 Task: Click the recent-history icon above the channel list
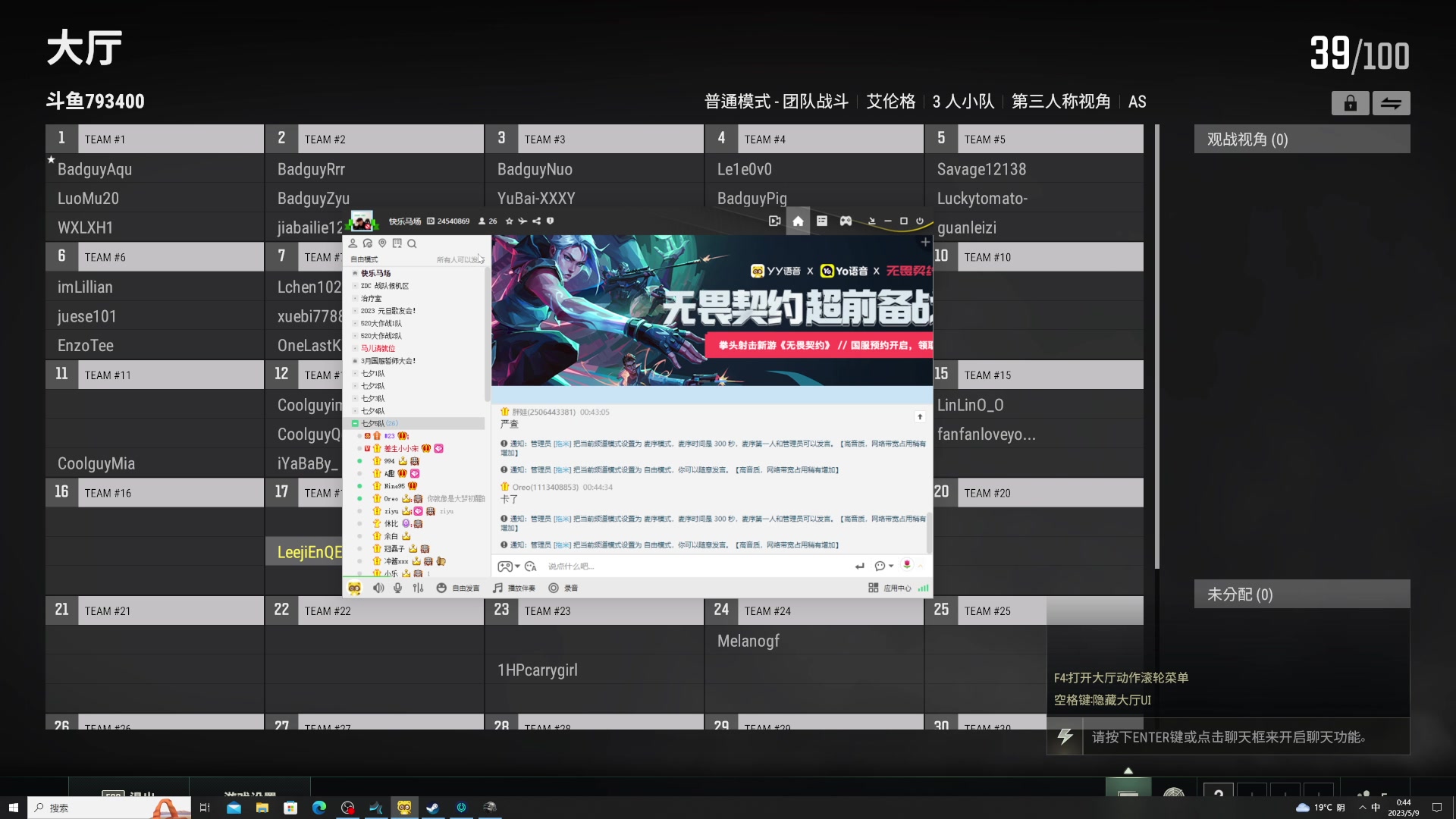coord(368,243)
